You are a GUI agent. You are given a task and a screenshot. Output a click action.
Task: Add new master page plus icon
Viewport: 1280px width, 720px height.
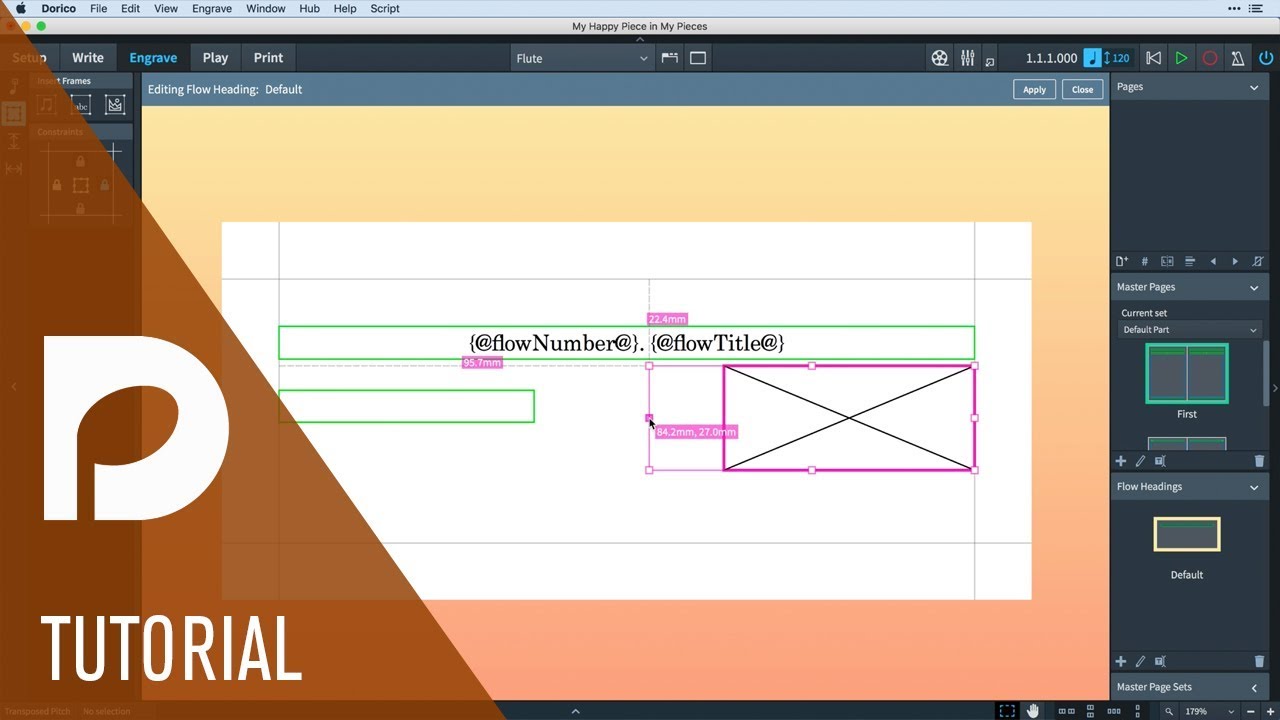coord(1121,461)
